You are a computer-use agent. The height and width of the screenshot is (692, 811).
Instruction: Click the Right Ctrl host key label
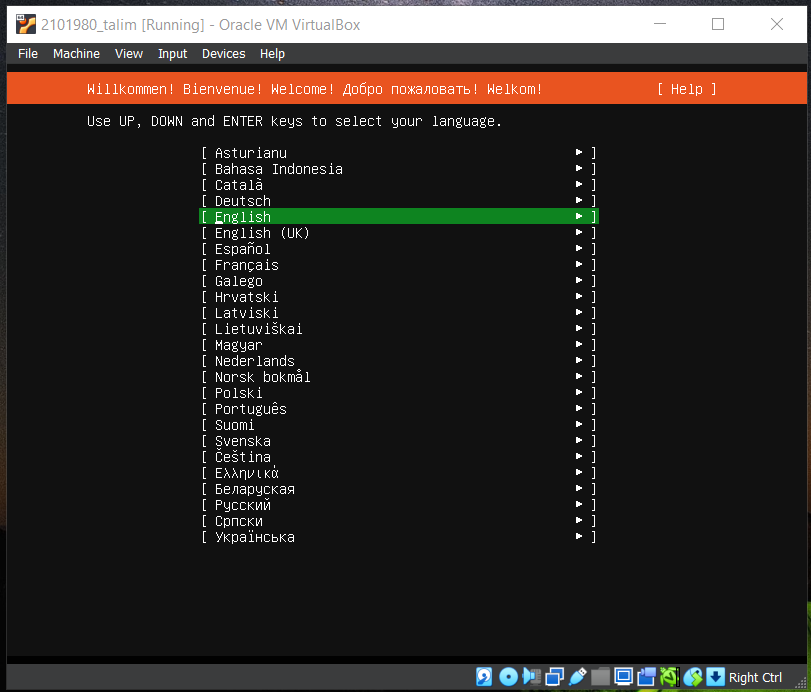point(755,678)
